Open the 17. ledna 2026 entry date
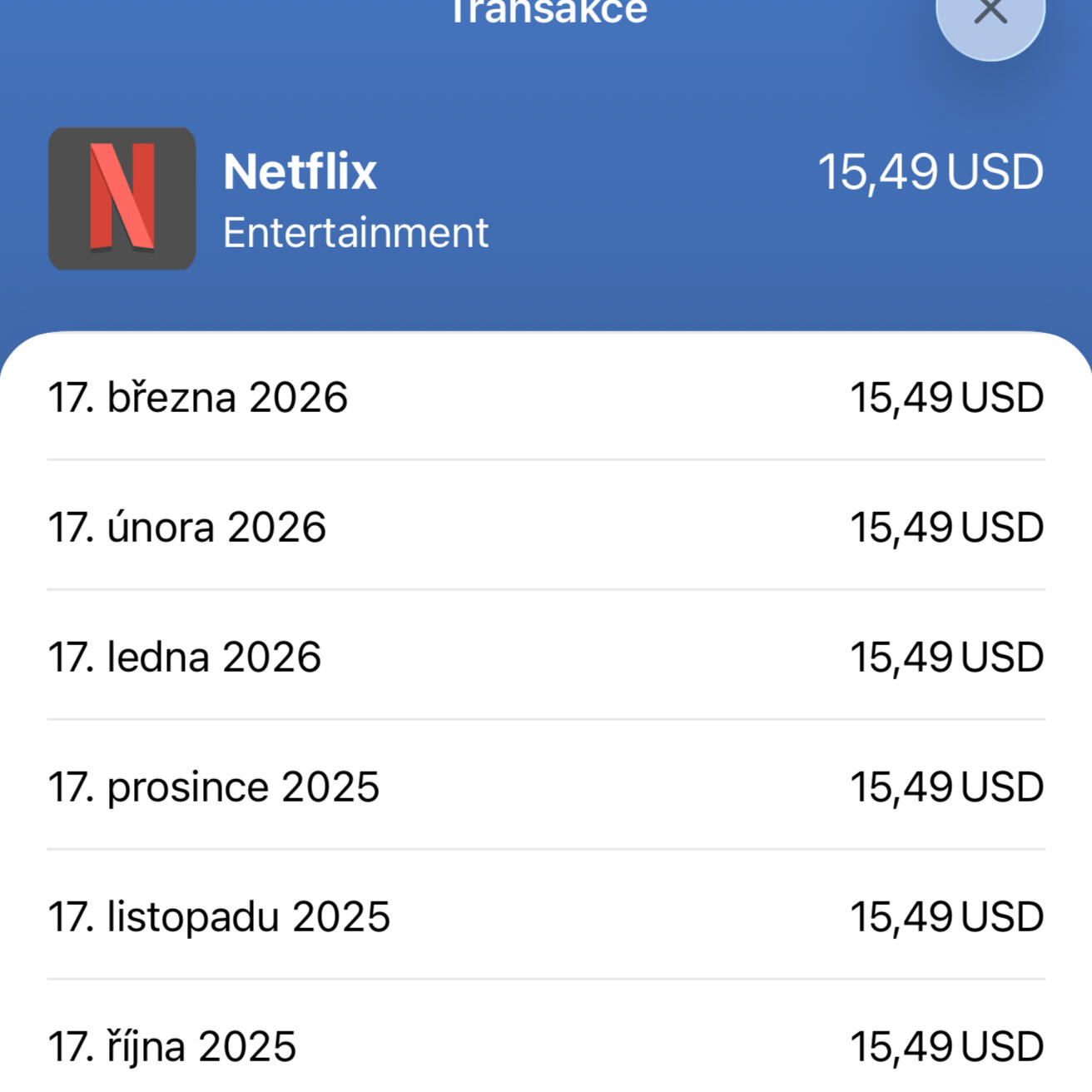 point(184,657)
